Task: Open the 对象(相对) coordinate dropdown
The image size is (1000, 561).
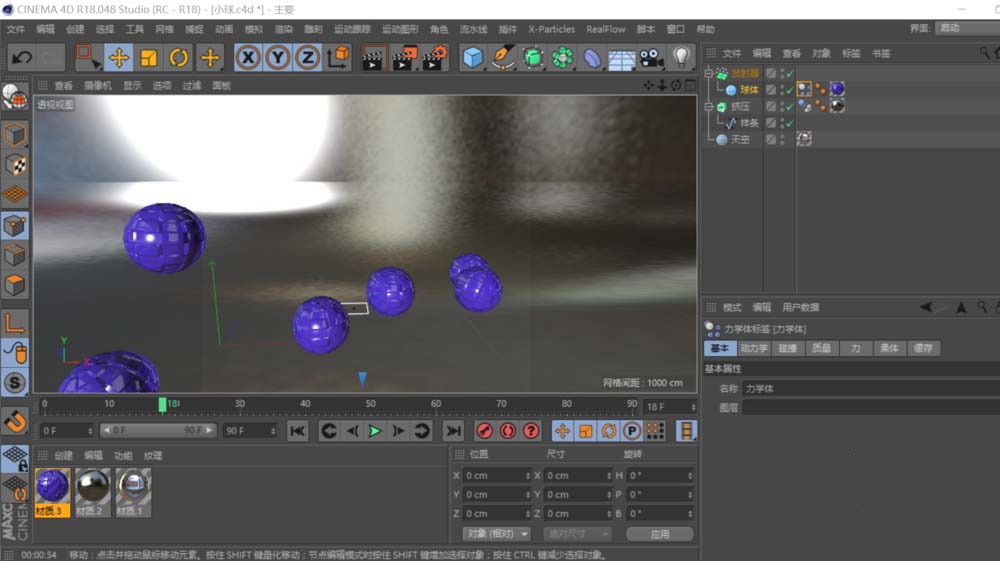Action: [x=496, y=534]
